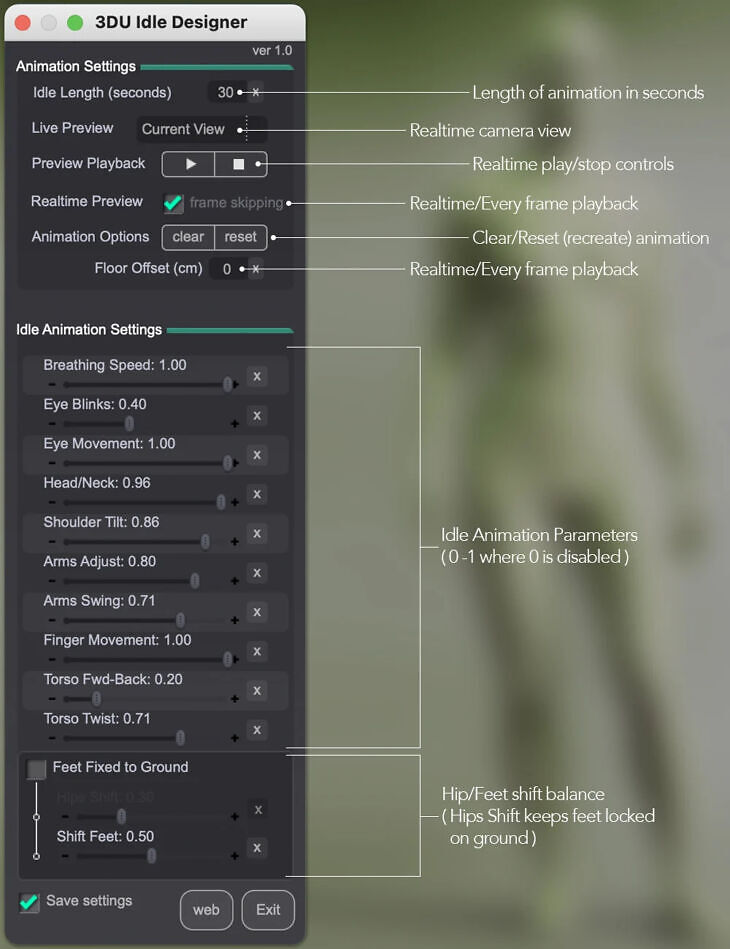This screenshot has width=730, height=949.
Task: Enable Feet Fixed to Ground checkbox
Action: coord(37,768)
